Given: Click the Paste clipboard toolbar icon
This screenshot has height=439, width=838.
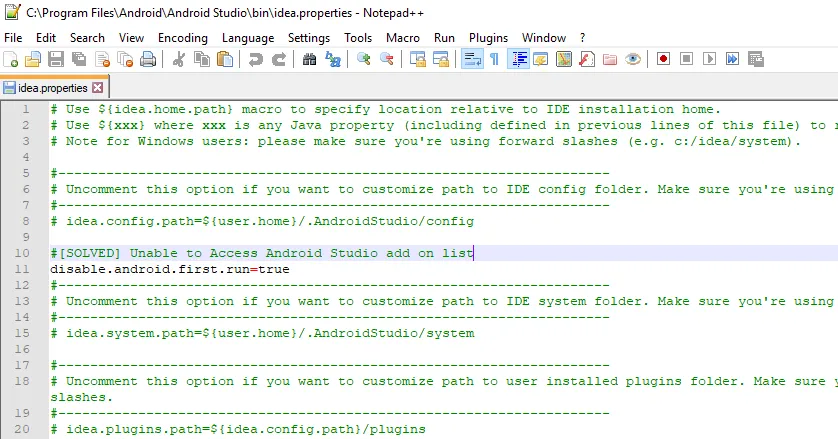Looking at the screenshot, I should point(225,59).
